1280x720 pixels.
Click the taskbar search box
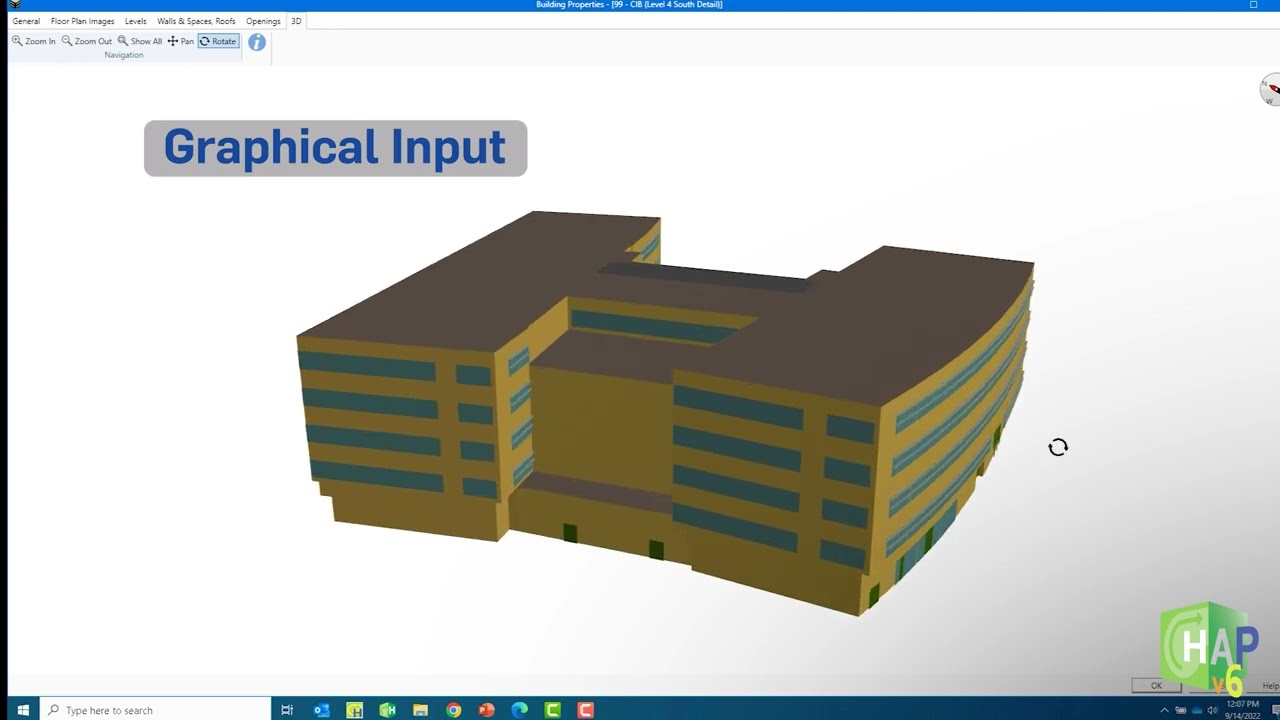pos(155,710)
